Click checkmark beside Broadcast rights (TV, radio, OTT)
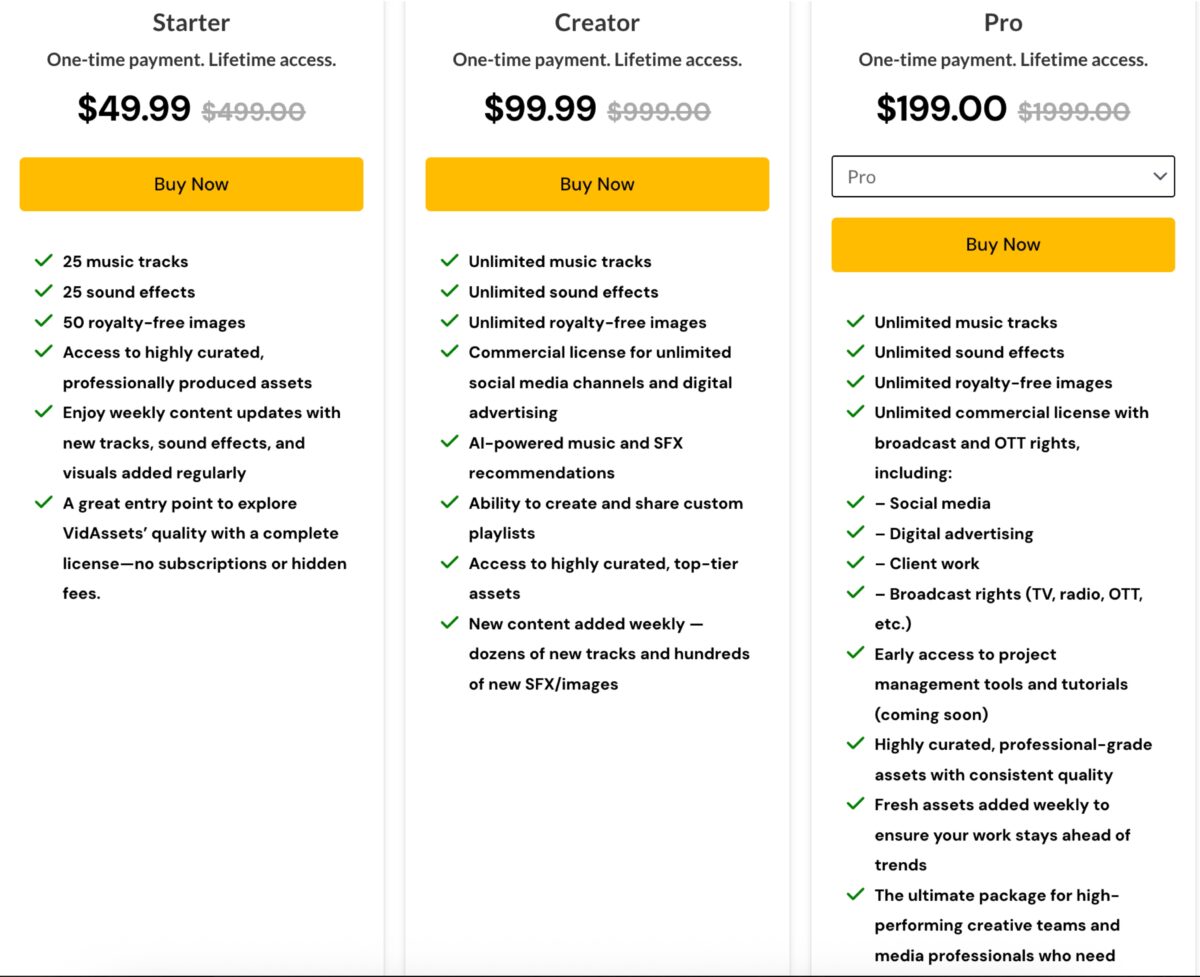 pos(855,592)
